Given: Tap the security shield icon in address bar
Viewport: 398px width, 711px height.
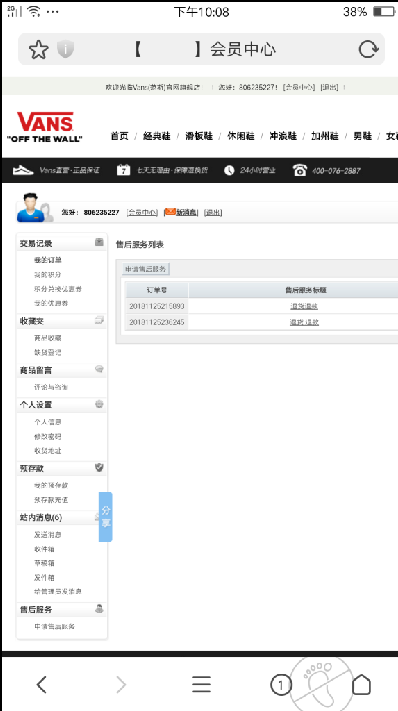Looking at the screenshot, I should pos(65,49).
